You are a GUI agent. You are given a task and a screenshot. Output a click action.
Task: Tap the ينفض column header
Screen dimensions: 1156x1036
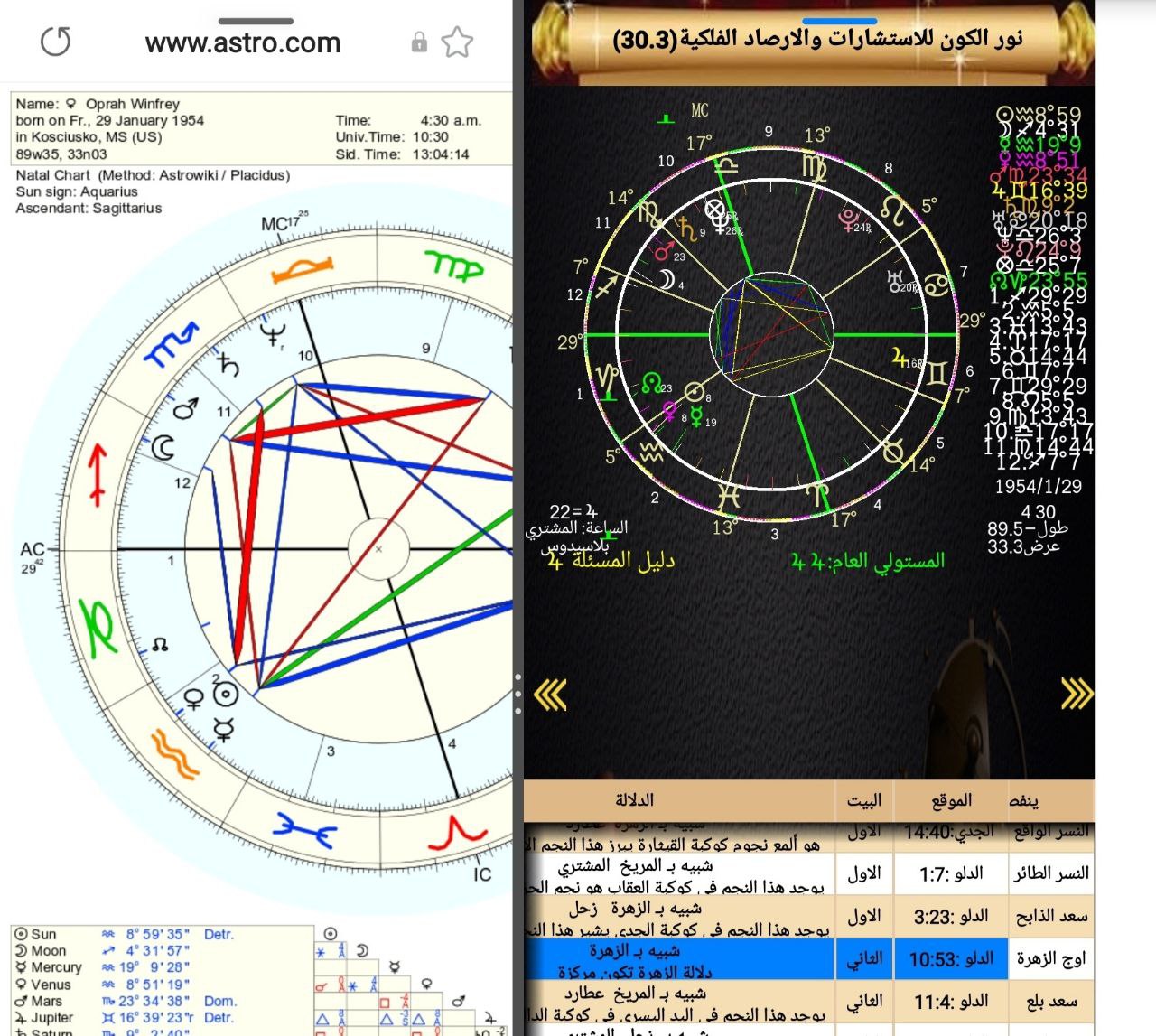coord(1023,800)
